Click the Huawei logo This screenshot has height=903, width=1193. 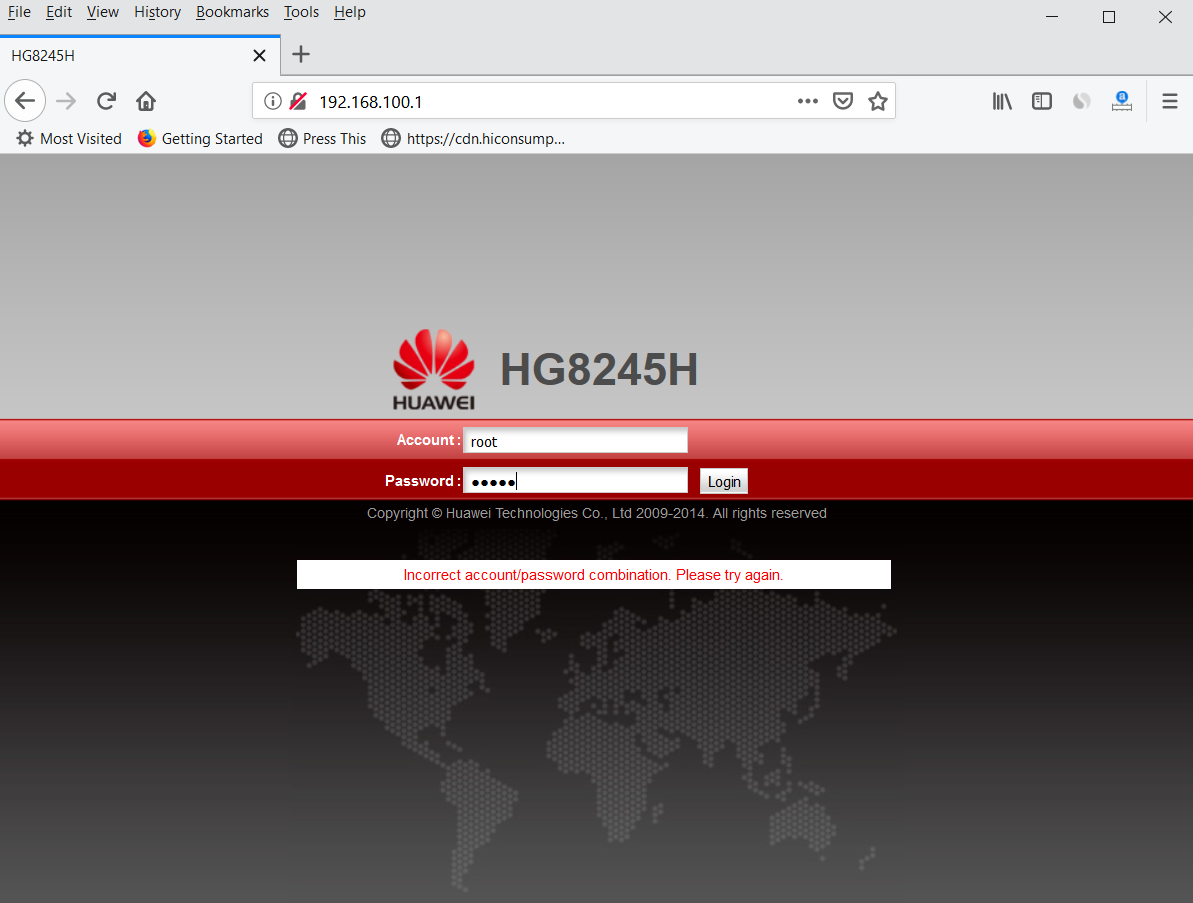(x=434, y=370)
